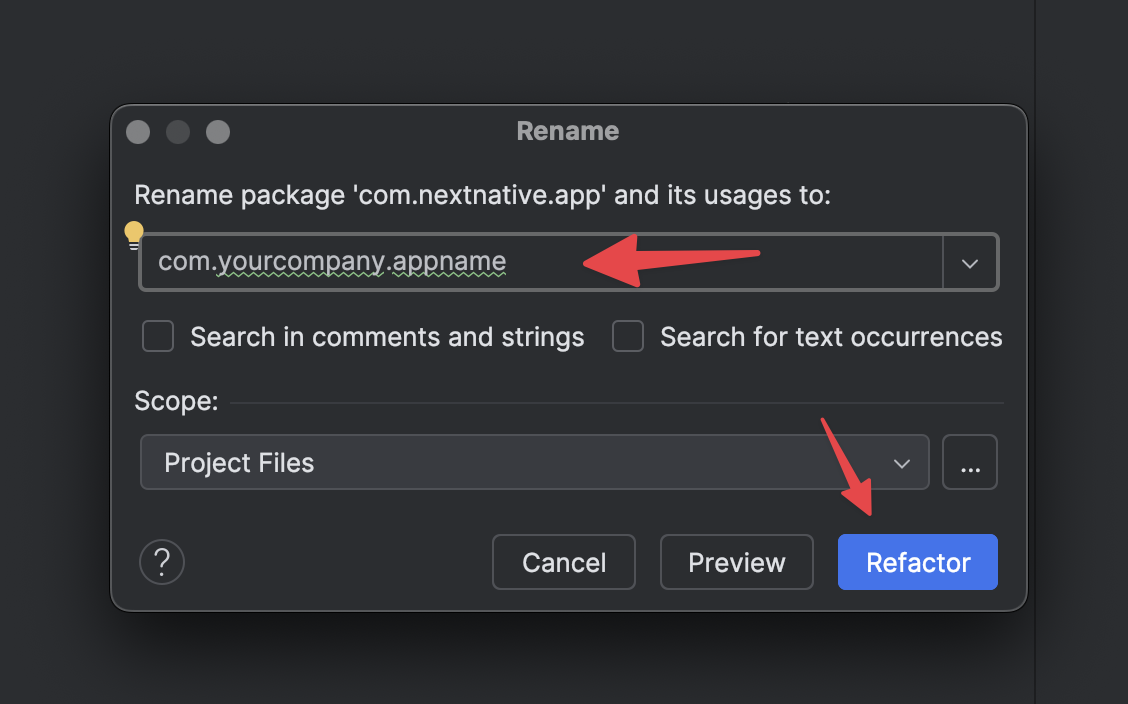The height and width of the screenshot is (704, 1128).
Task: Click the 'Scope:' section label
Action: click(x=176, y=402)
